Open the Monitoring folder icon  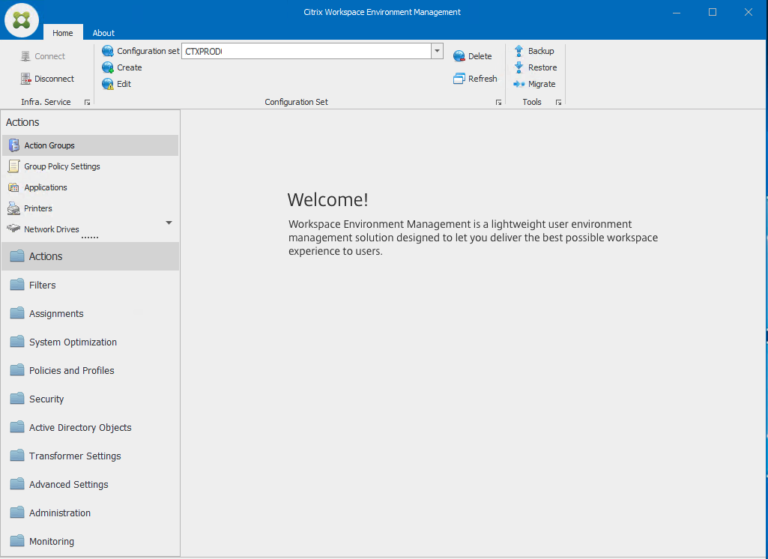[x=17, y=540]
